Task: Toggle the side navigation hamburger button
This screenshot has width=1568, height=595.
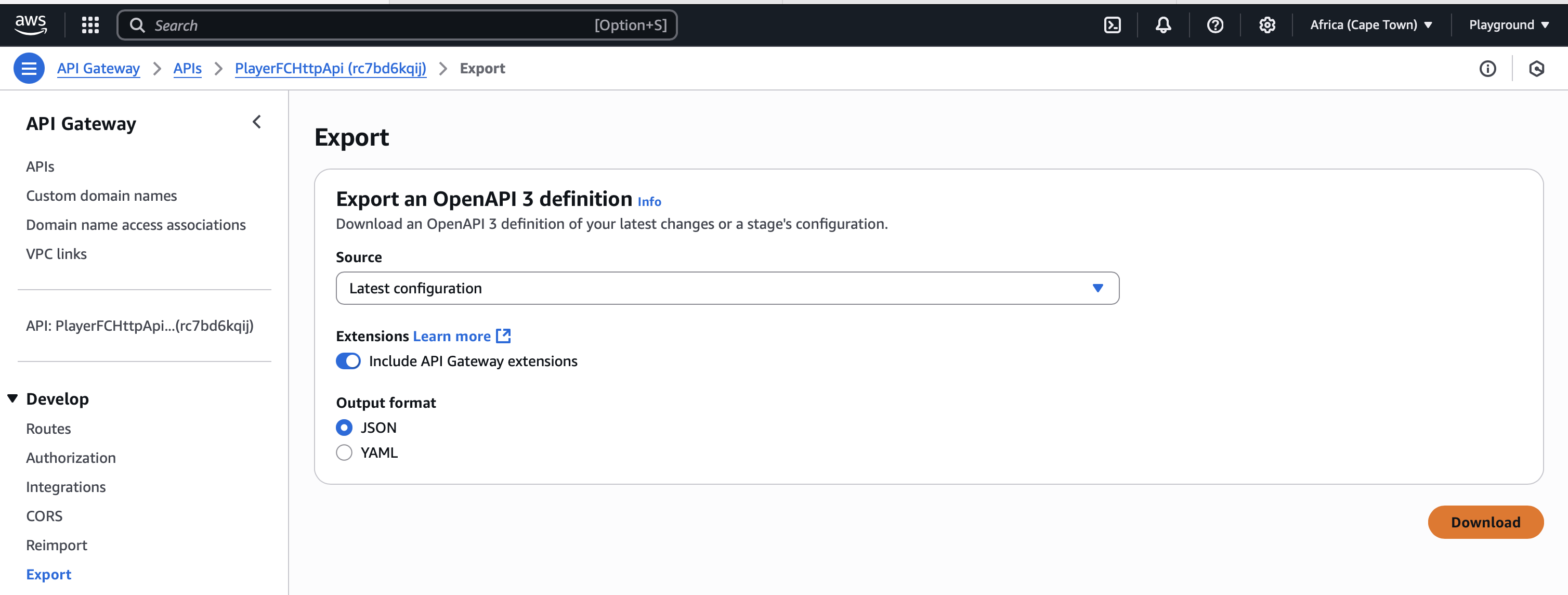Action: 29,68
